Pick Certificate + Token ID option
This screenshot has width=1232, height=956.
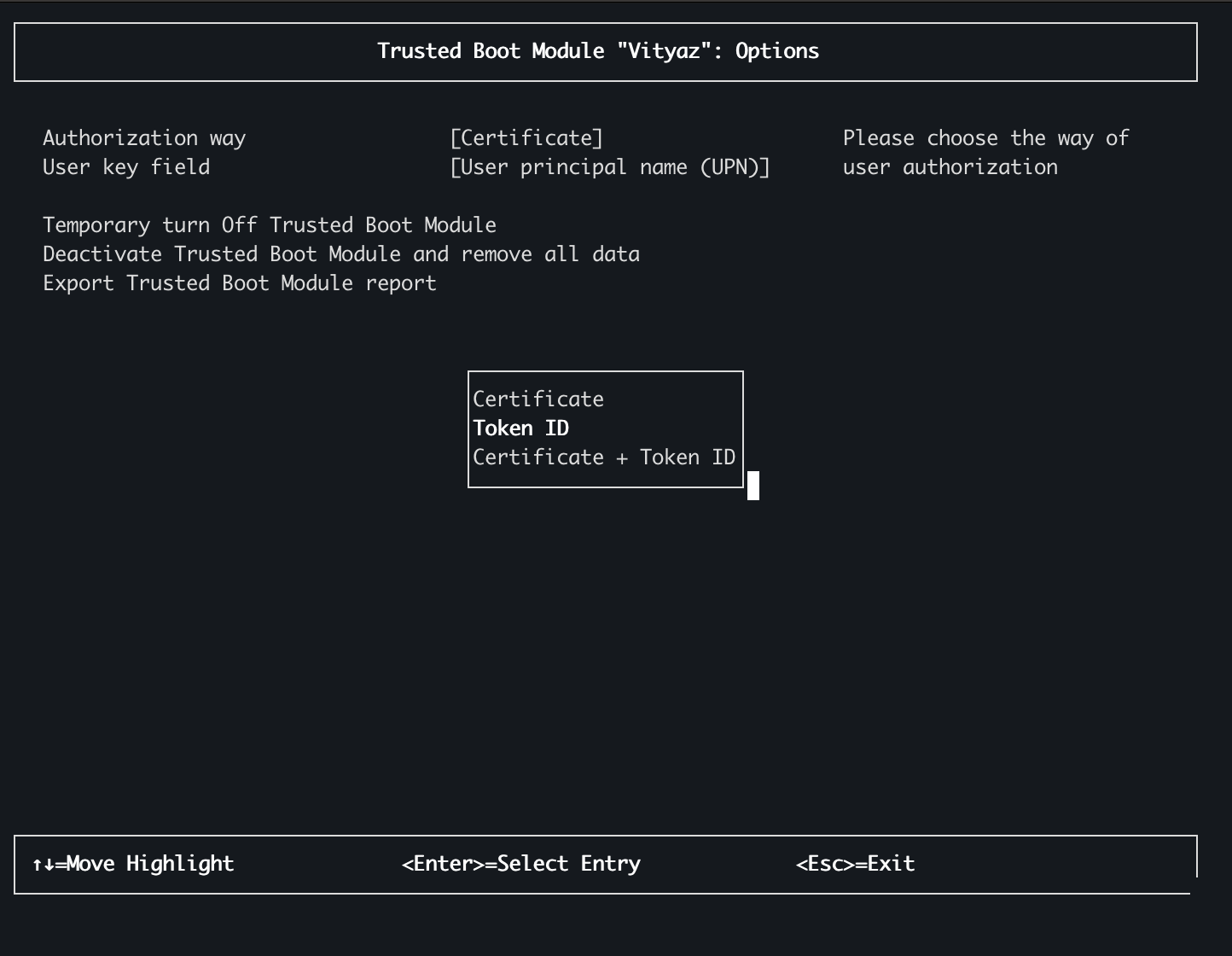click(604, 458)
